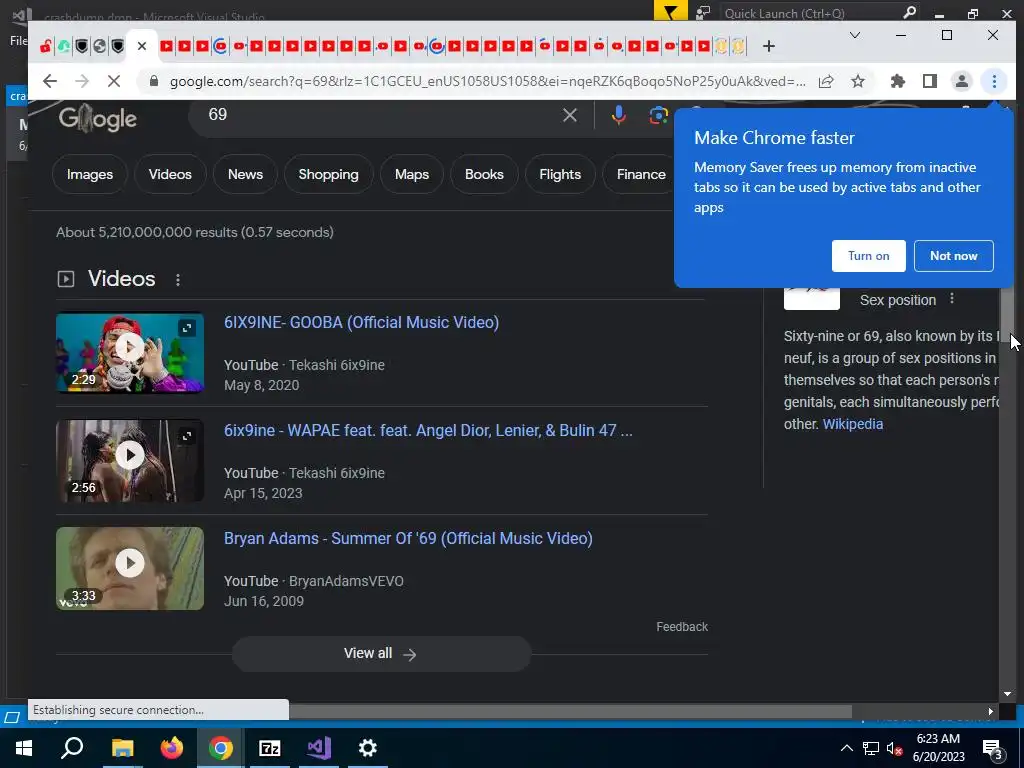Launch Firefox from the taskbar
This screenshot has height=768, width=1024.
click(172, 748)
